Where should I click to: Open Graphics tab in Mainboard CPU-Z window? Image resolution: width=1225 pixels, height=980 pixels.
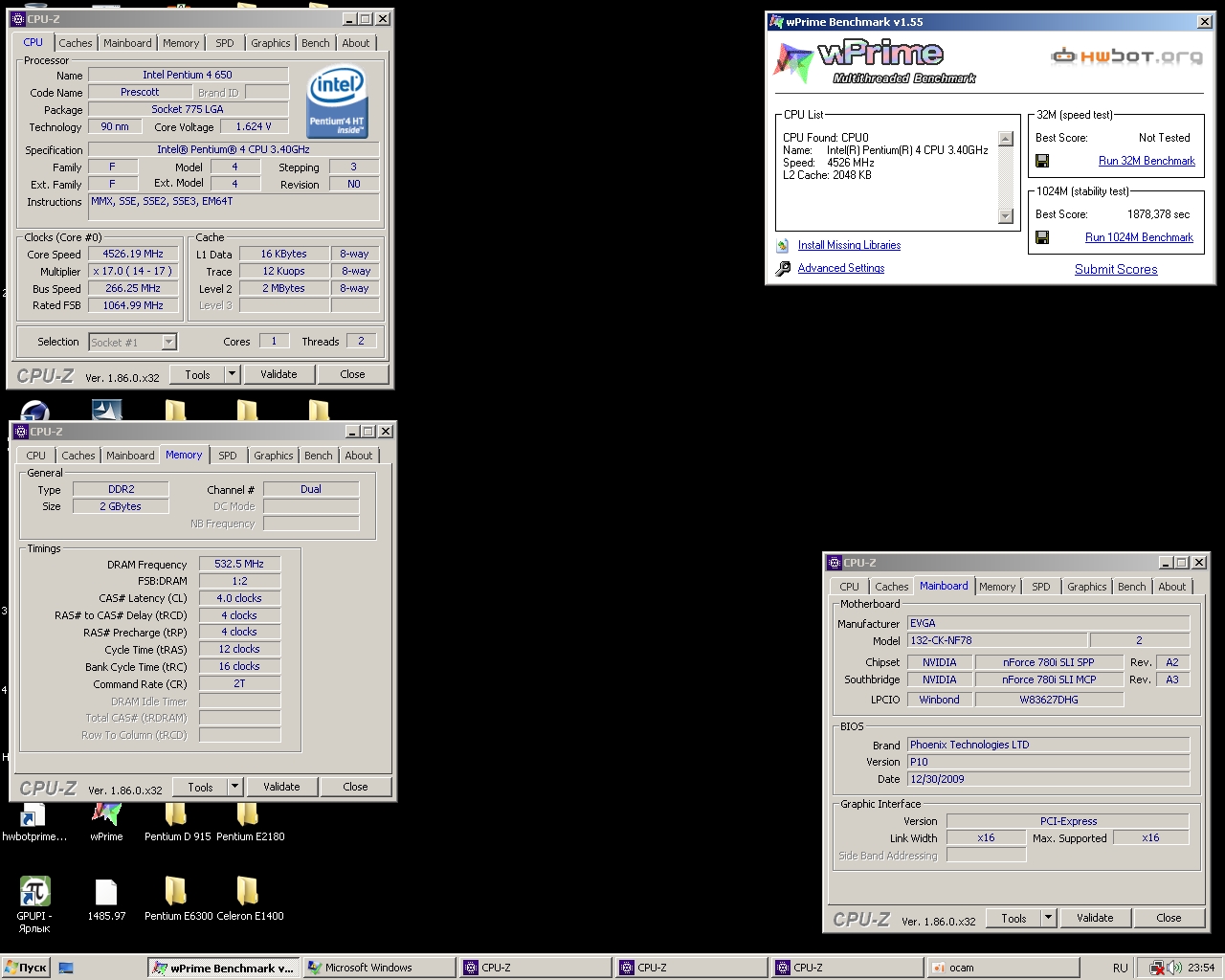[1086, 587]
